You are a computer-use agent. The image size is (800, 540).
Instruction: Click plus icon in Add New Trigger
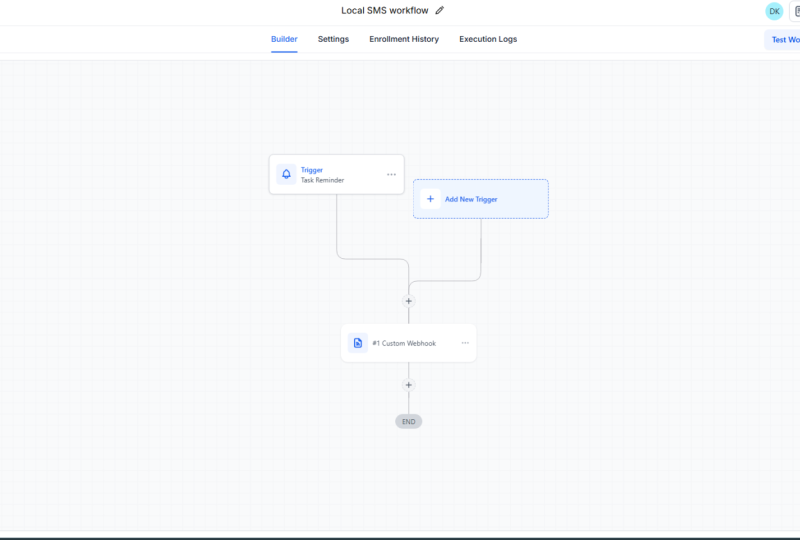point(430,199)
